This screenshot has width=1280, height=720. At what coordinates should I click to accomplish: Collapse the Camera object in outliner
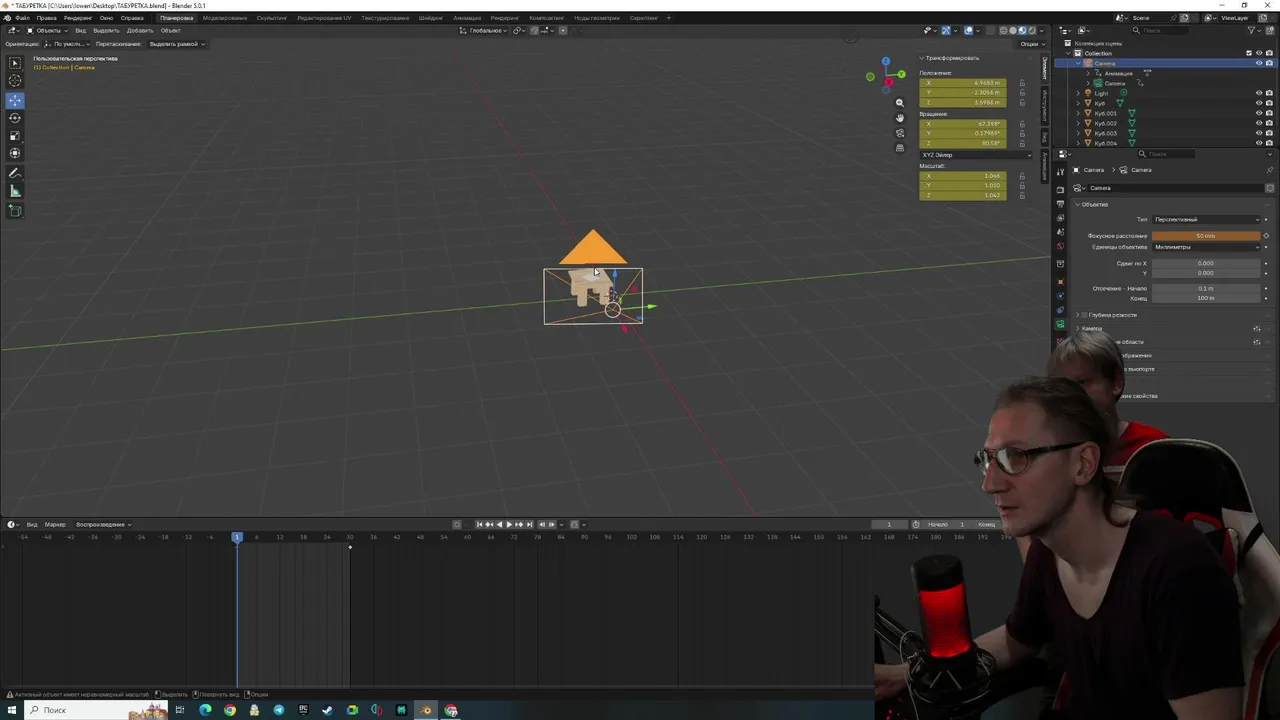(1078, 63)
